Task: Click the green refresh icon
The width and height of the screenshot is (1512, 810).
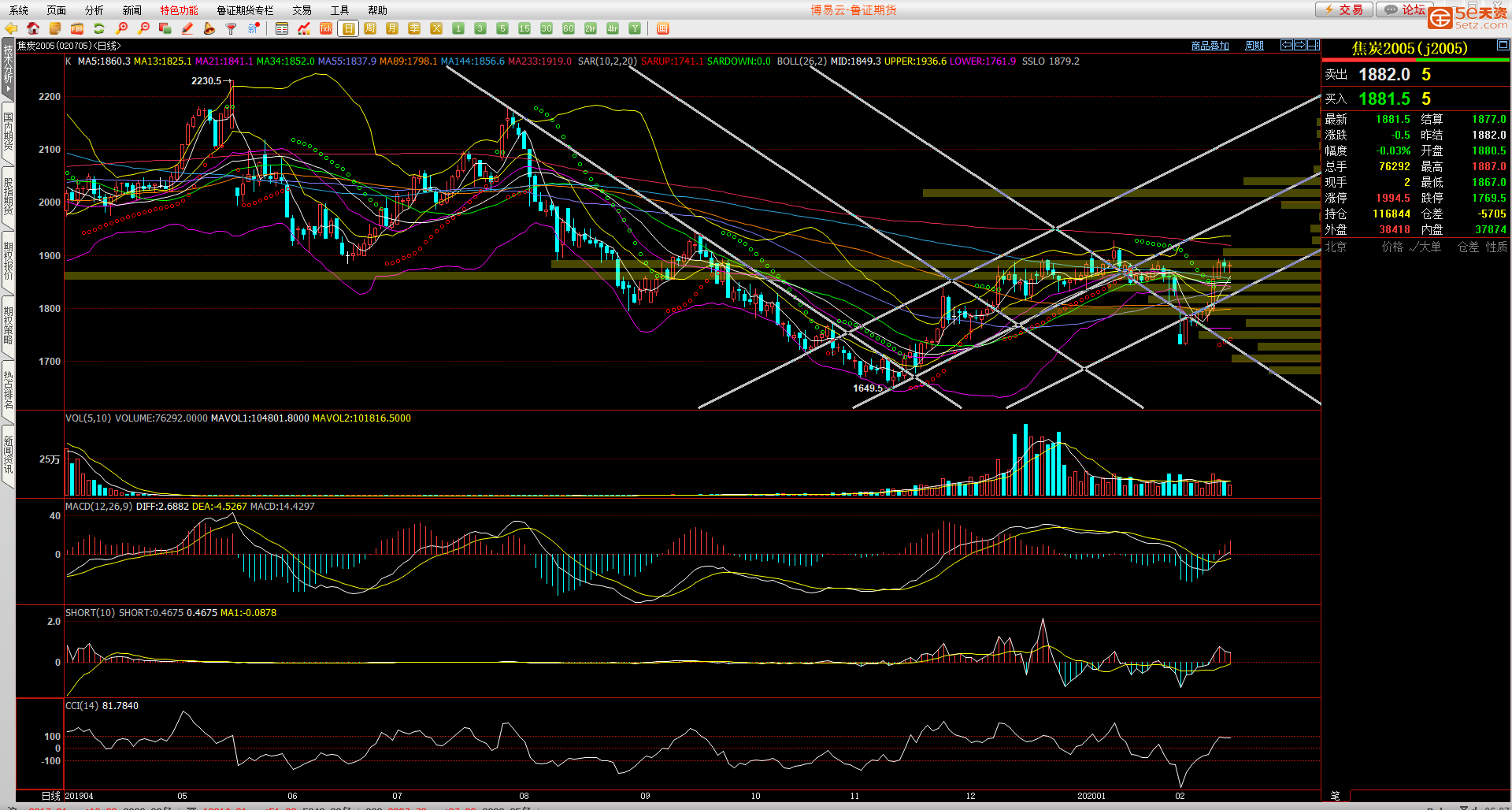Action: point(99,28)
